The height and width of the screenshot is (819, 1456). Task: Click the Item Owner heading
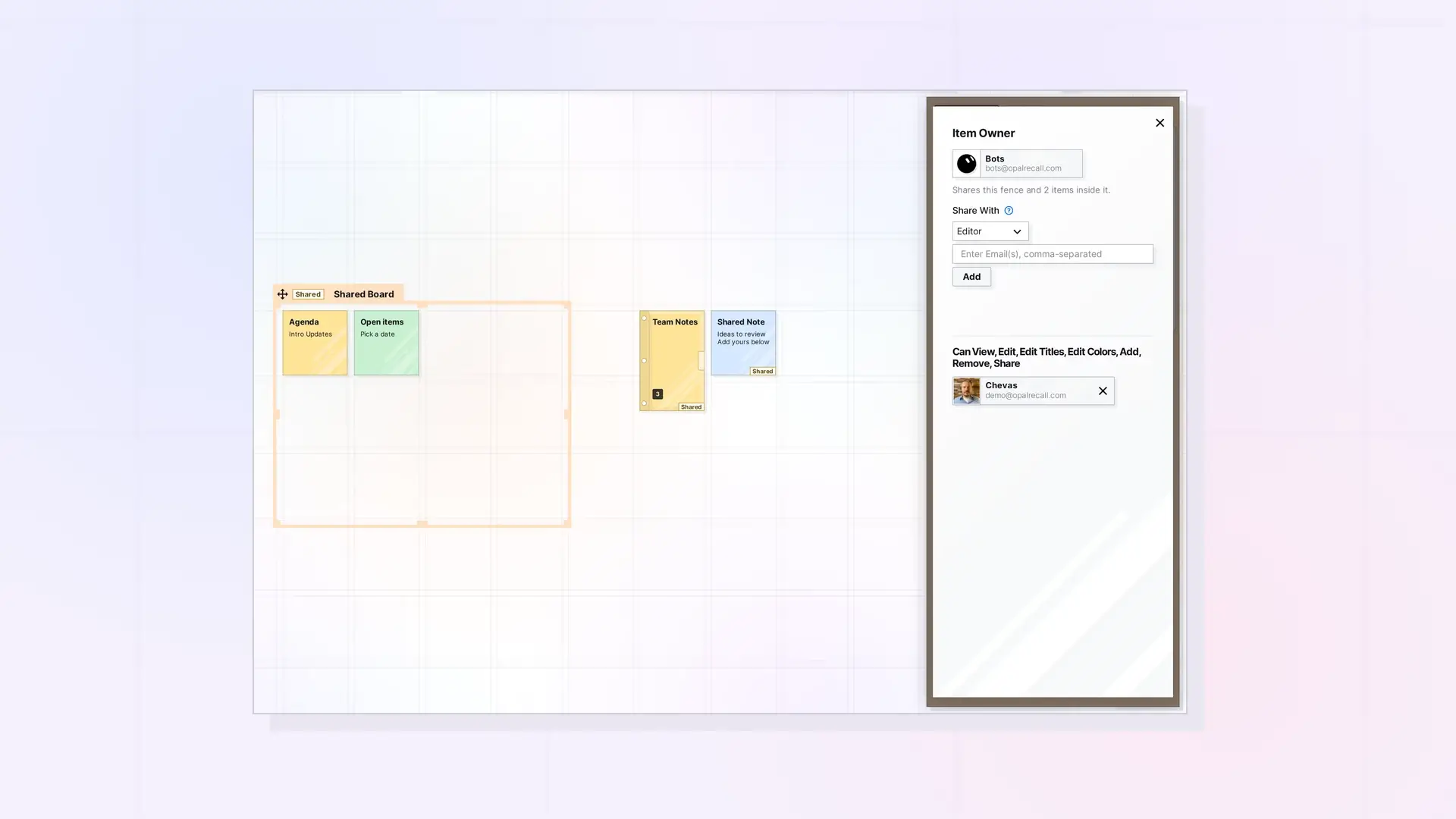tap(984, 133)
